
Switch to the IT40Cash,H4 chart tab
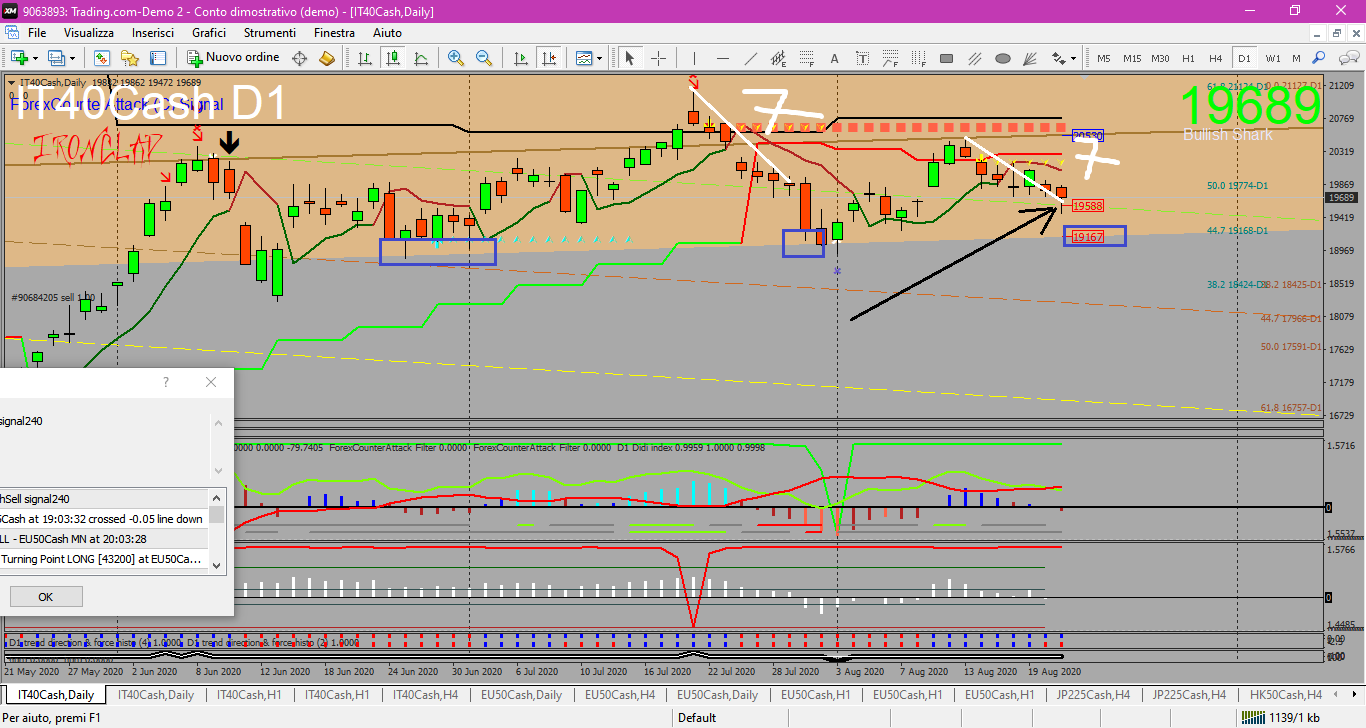point(426,695)
